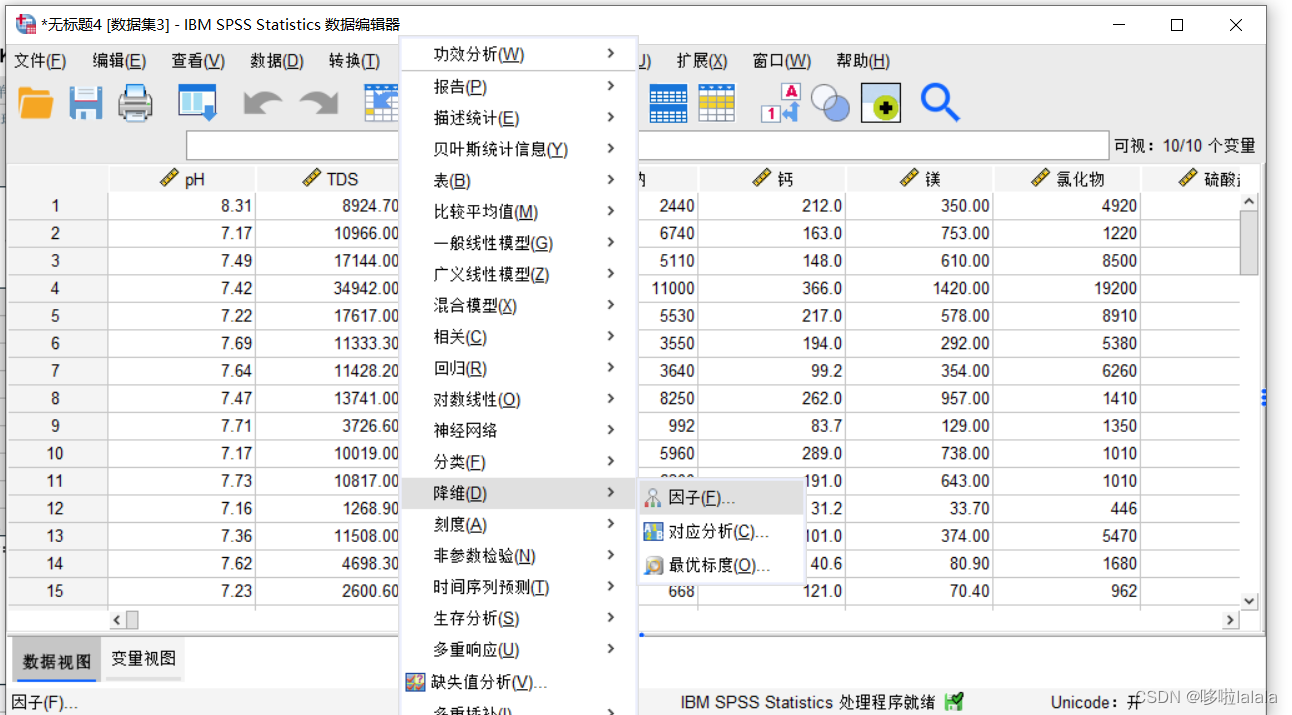Expand the 生存分析 submenu arrow
This screenshot has width=1292, height=715.
click(610, 617)
